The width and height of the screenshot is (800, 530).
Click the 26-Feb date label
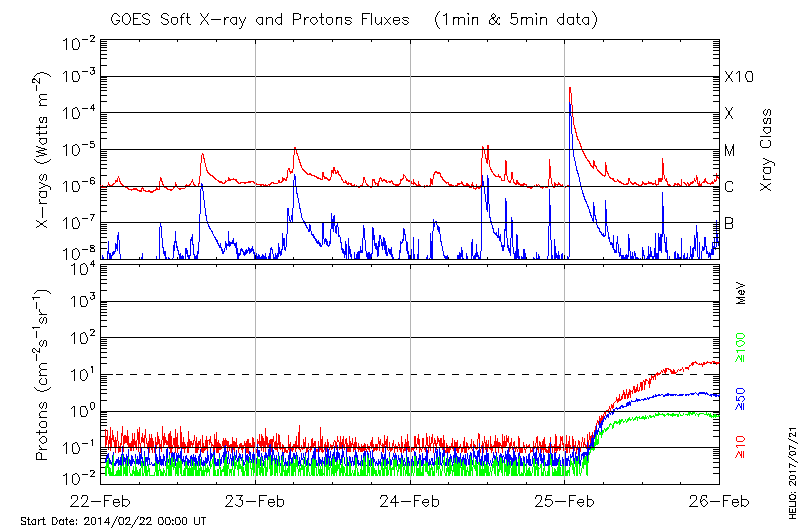coord(718,502)
